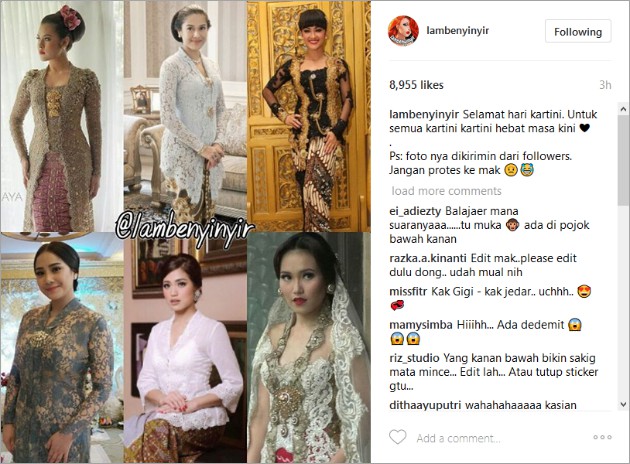Toggle the Following button

tap(578, 32)
